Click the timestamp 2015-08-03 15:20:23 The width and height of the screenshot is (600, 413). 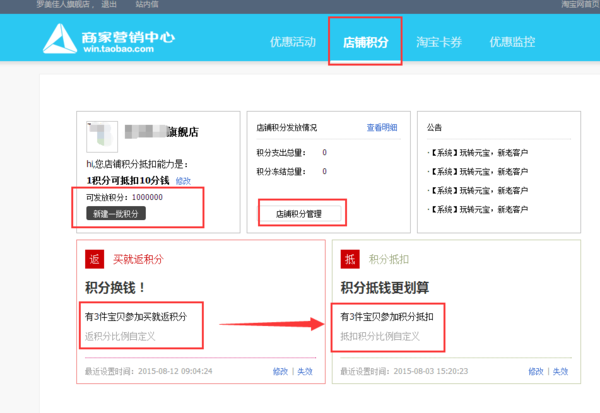coord(430,371)
